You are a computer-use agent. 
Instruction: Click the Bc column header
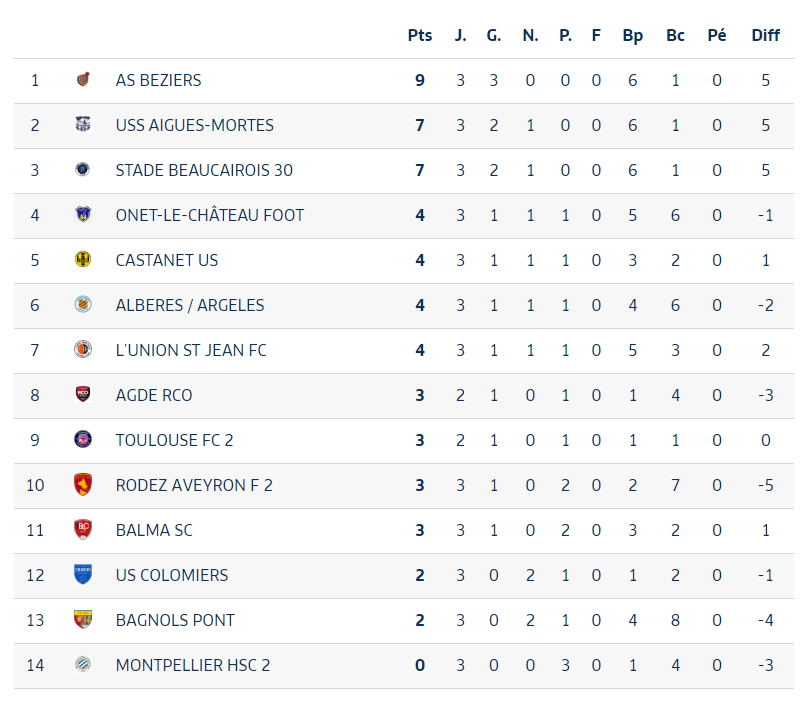tap(675, 35)
